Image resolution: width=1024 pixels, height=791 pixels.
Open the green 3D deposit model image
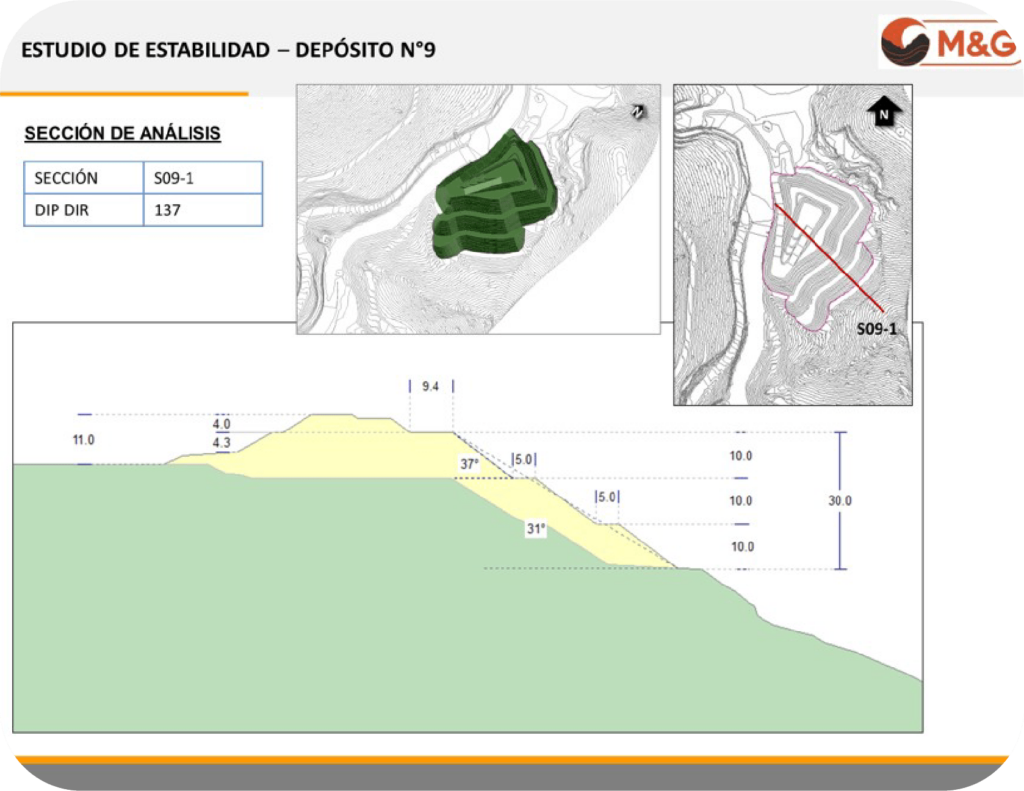point(478,209)
